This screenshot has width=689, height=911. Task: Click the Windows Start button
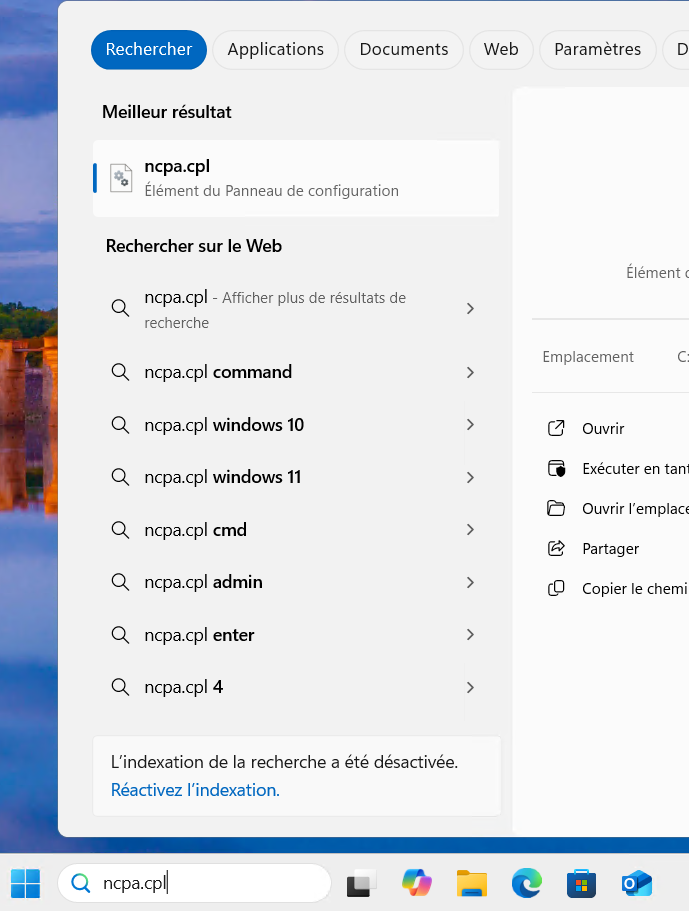(26, 883)
